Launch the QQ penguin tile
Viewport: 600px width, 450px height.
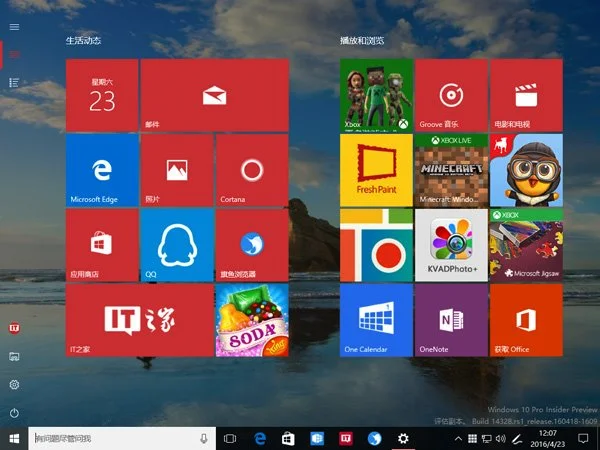click(177, 245)
